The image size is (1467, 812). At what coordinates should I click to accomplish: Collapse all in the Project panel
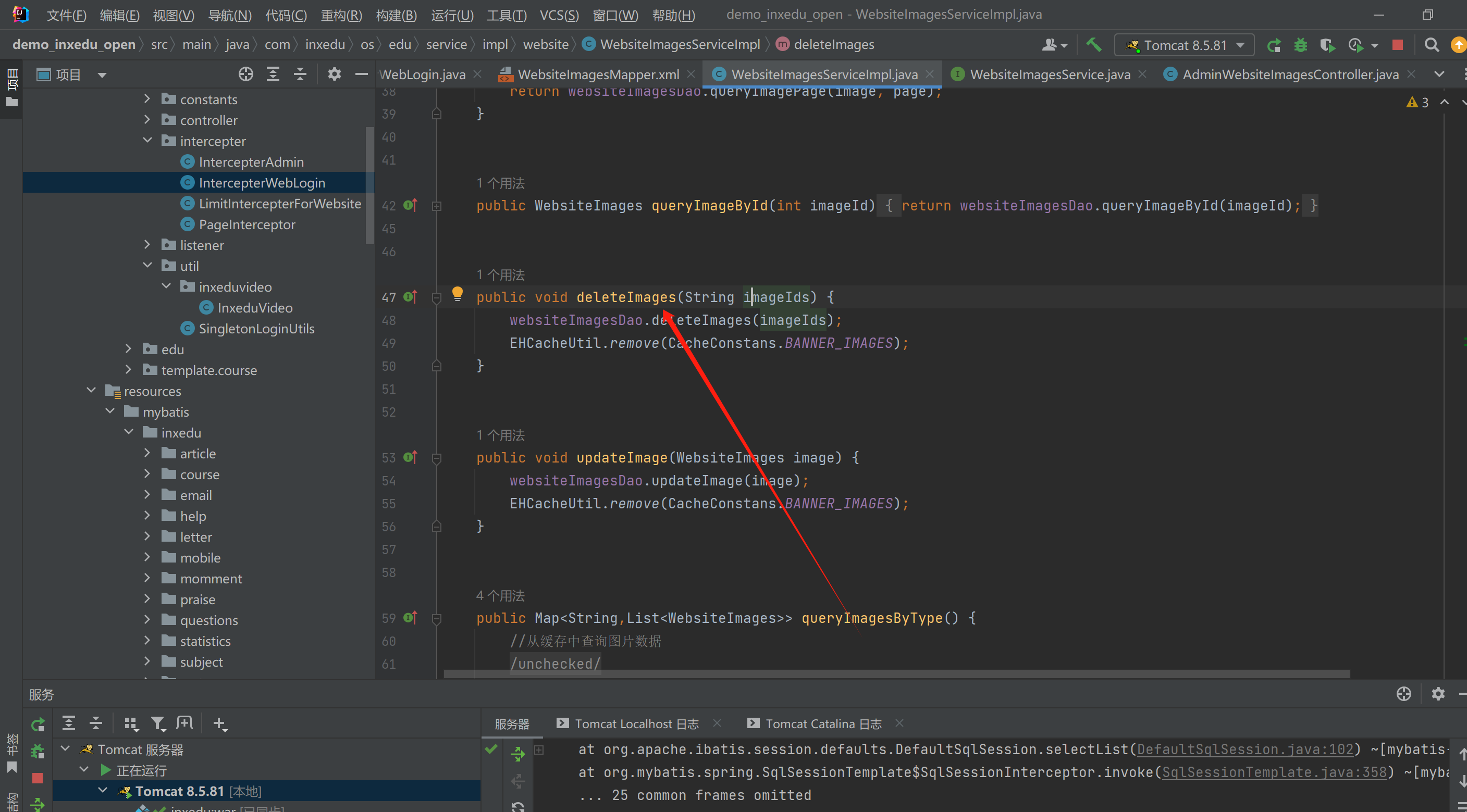point(300,74)
